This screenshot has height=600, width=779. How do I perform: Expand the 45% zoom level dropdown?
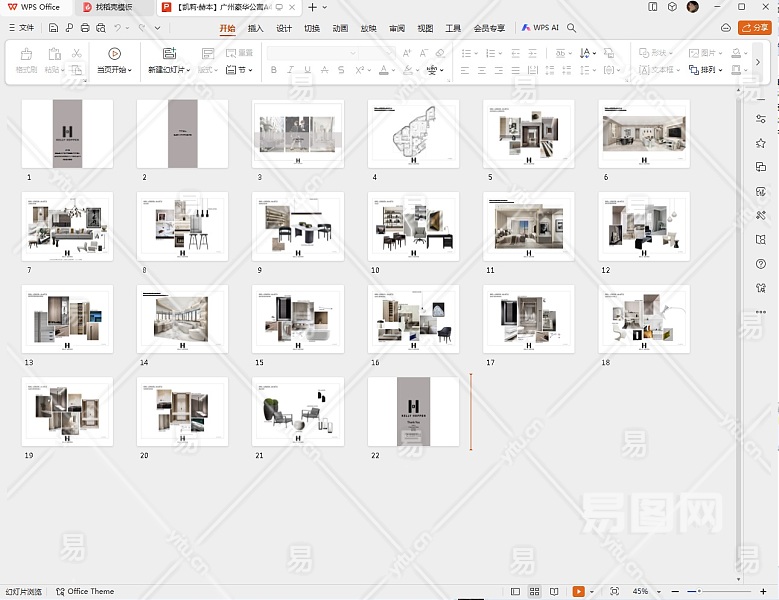(659, 592)
